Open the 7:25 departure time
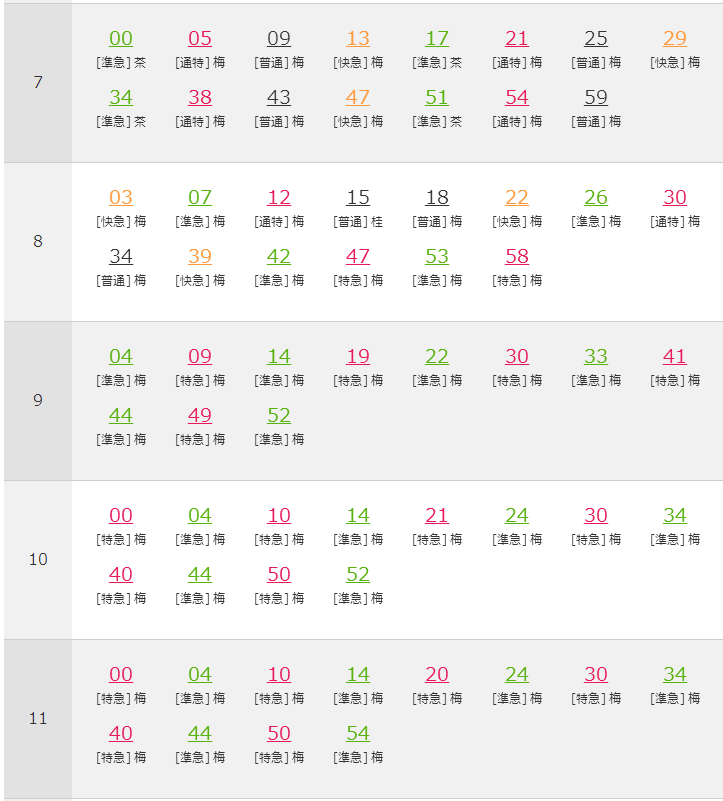This screenshot has height=801, width=723. click(x=596, y=39)
